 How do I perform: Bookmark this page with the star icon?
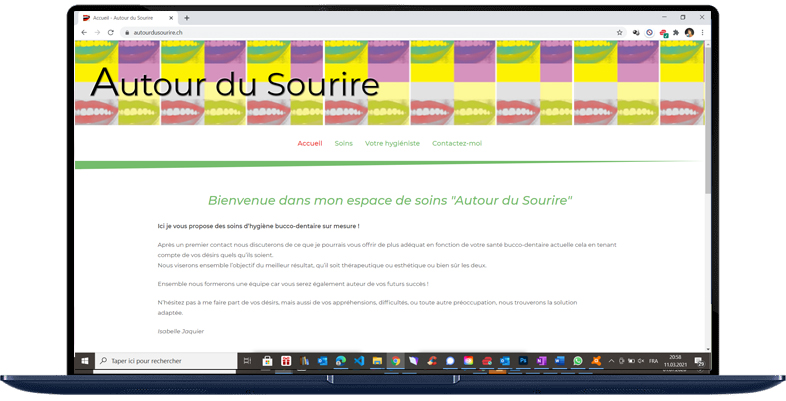tap(620, 32)
